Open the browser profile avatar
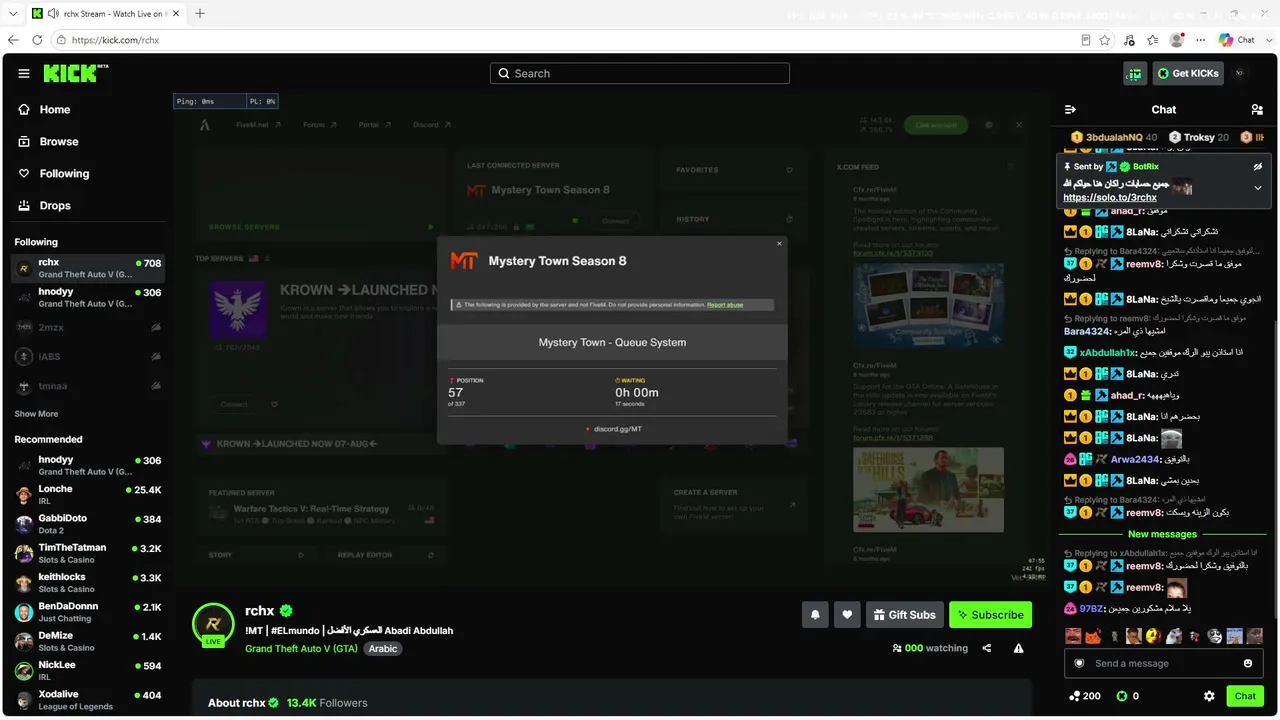This screenshot has height=720, width=1280. (x=1177, y=40)
